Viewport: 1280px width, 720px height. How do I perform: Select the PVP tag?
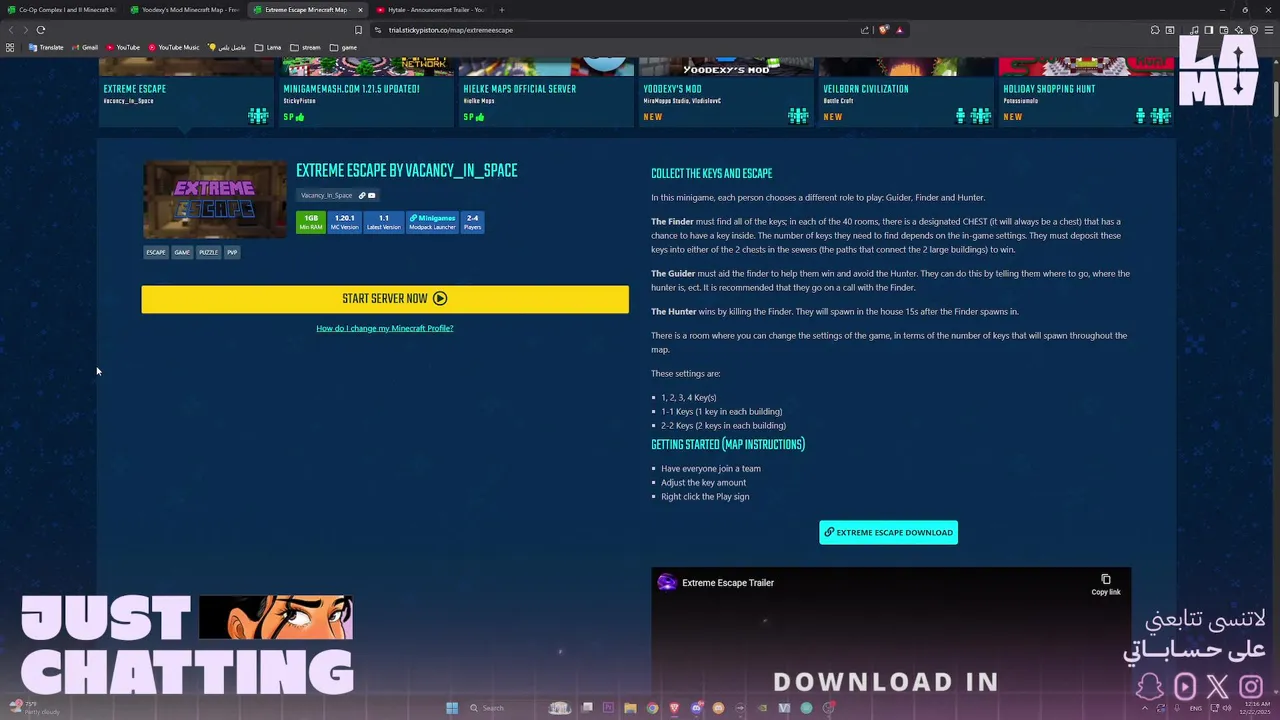click(x=232, y=252)
